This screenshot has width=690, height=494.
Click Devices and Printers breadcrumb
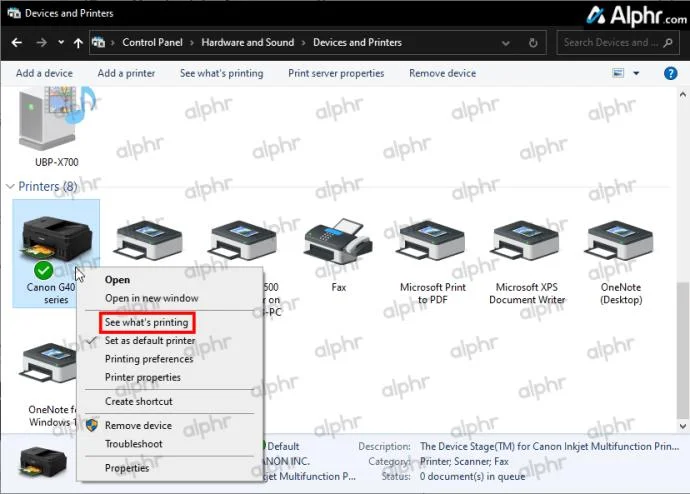(357, 43)
